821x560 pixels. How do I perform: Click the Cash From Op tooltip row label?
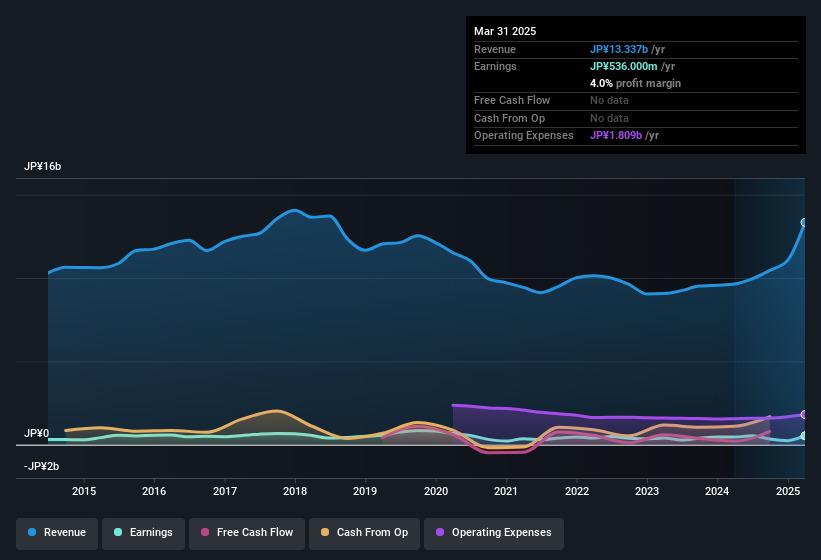pyautogui.click(x=509, y=118)
